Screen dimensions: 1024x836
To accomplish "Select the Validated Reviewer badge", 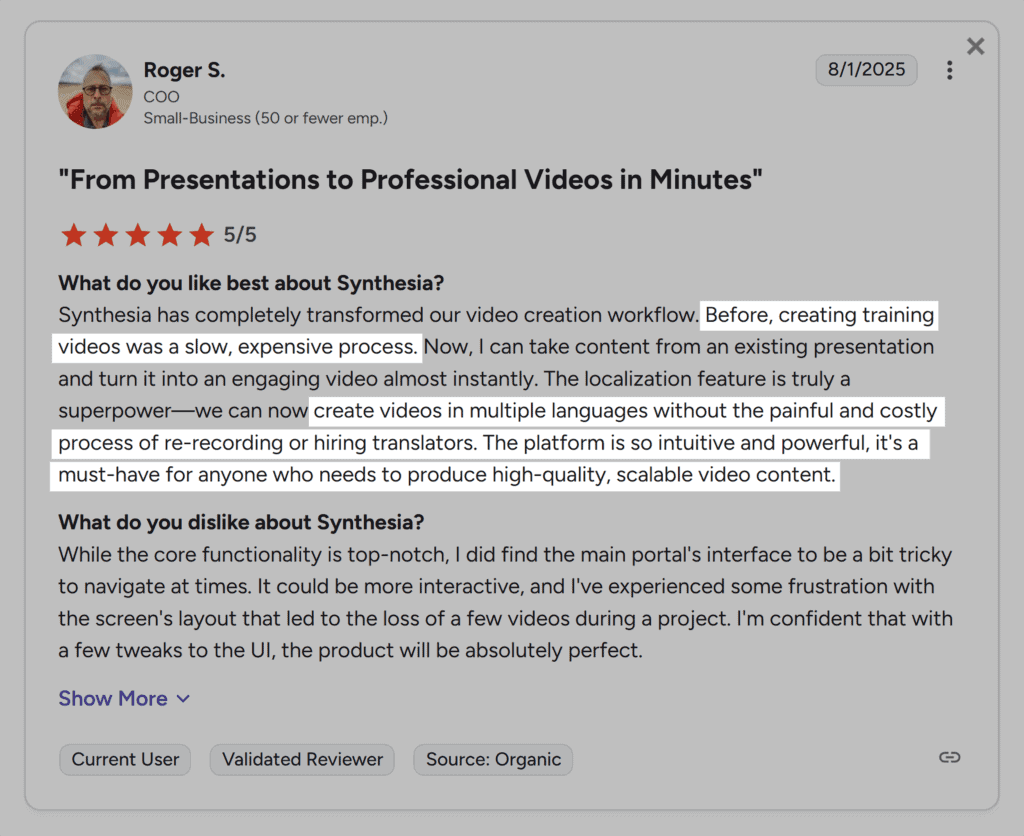I will [301, 759].
